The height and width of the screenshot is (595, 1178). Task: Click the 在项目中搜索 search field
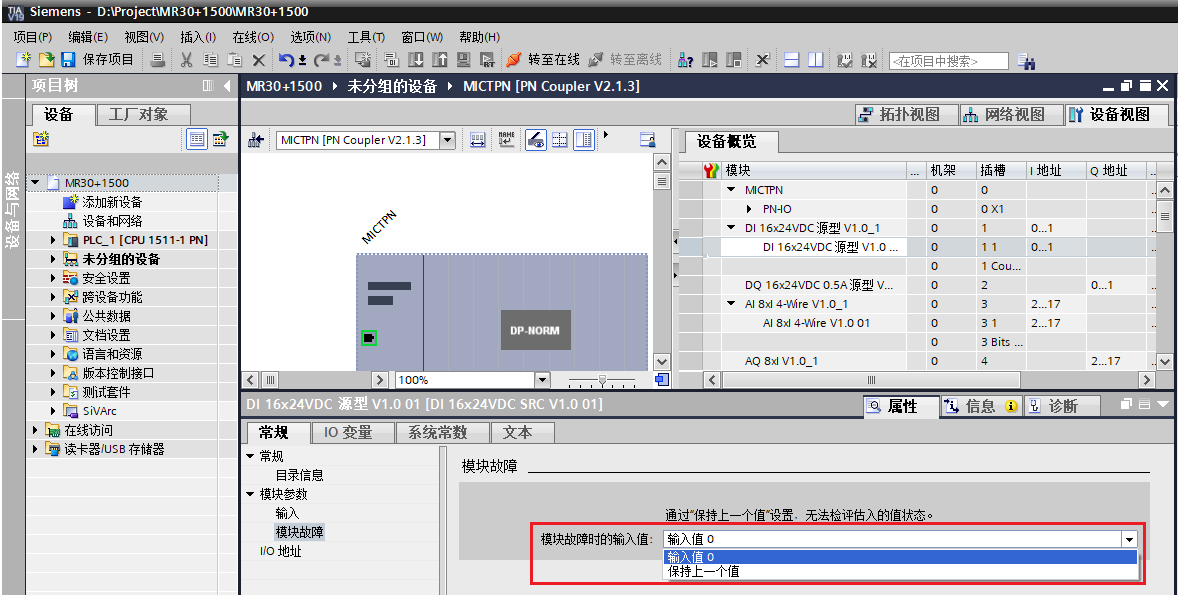[x=948, y=61]
